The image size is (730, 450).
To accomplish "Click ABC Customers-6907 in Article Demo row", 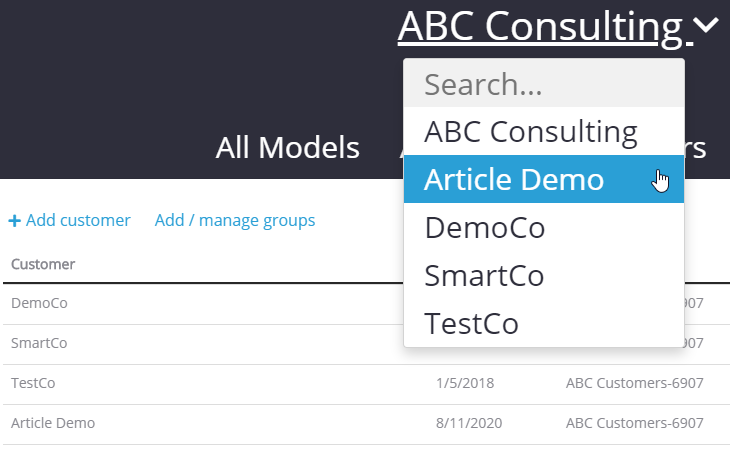I will pyautogui.click(x=635, y=423).
